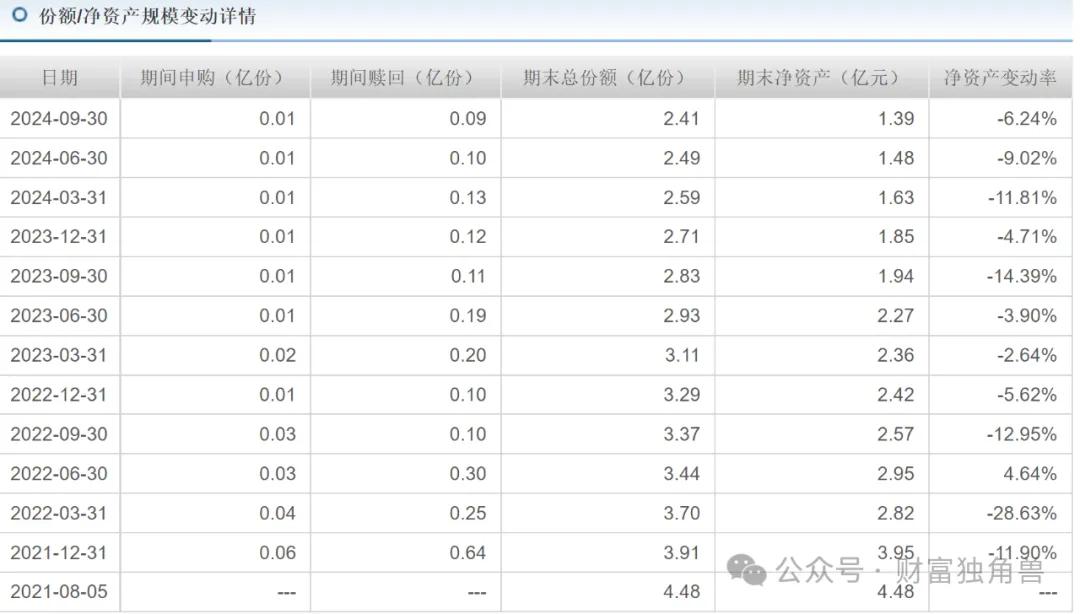The width and height of the screenshot is (1080, 614).
Task: Select the date cell 2021-12-31
Action: point(59,553)
